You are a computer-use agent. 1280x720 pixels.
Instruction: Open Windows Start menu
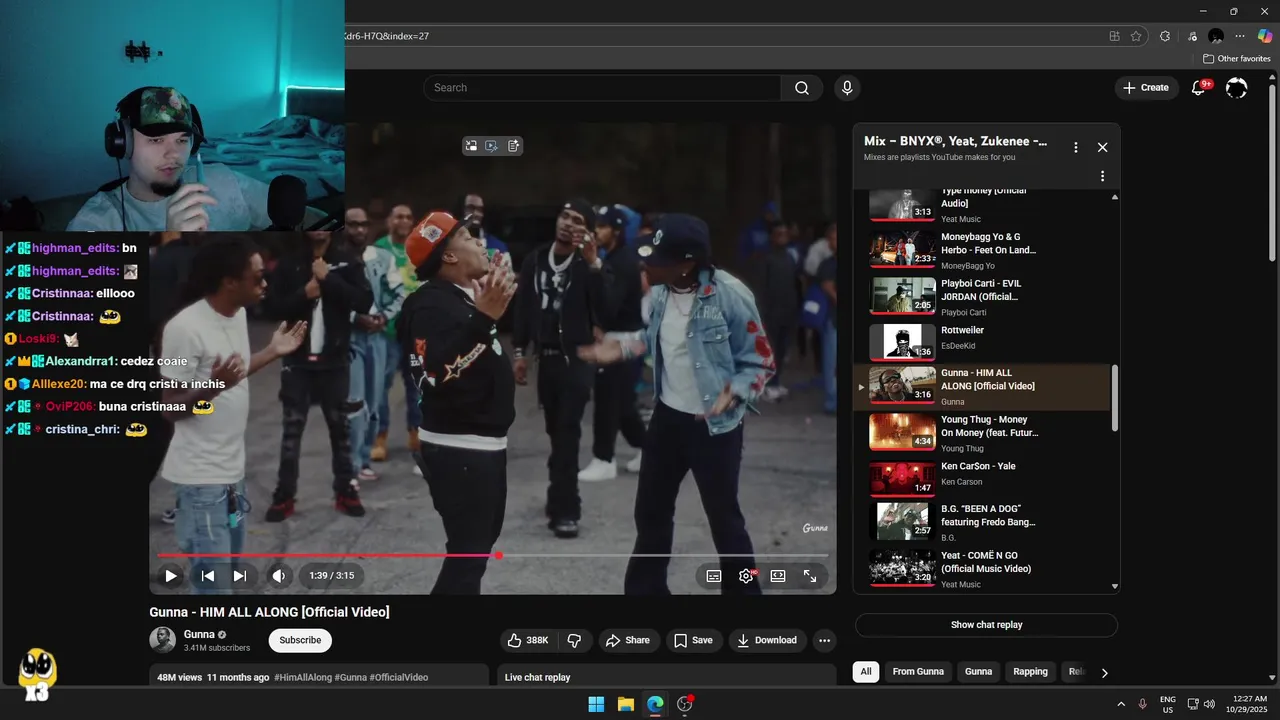click(596, 704)
